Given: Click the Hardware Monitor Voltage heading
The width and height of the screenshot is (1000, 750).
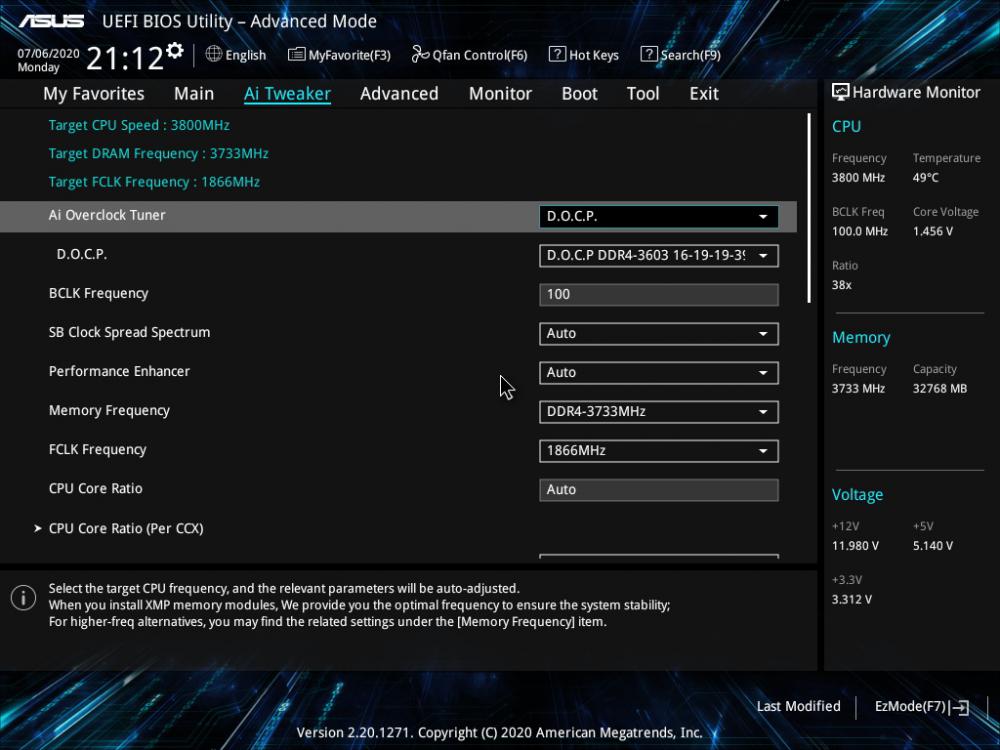Looking at the screenshot, I should tap(857, 494).
